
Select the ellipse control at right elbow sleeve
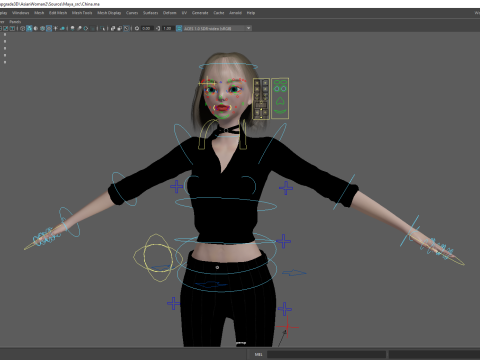[x=124, y=189]
